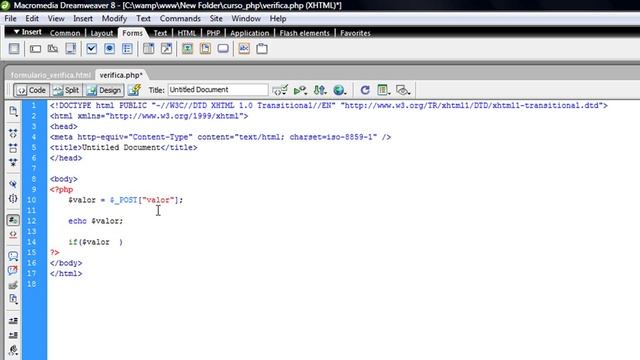Switch to Split view

click(67, 90)
